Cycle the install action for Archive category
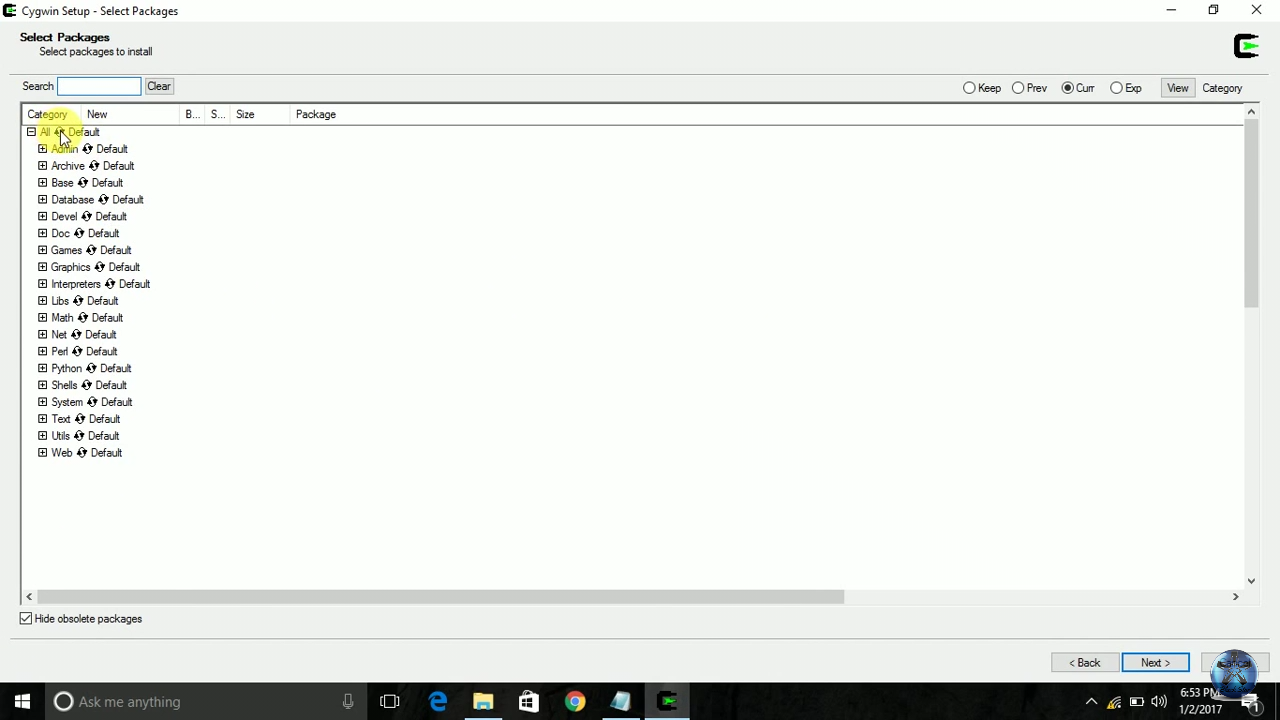 [93, 166]
